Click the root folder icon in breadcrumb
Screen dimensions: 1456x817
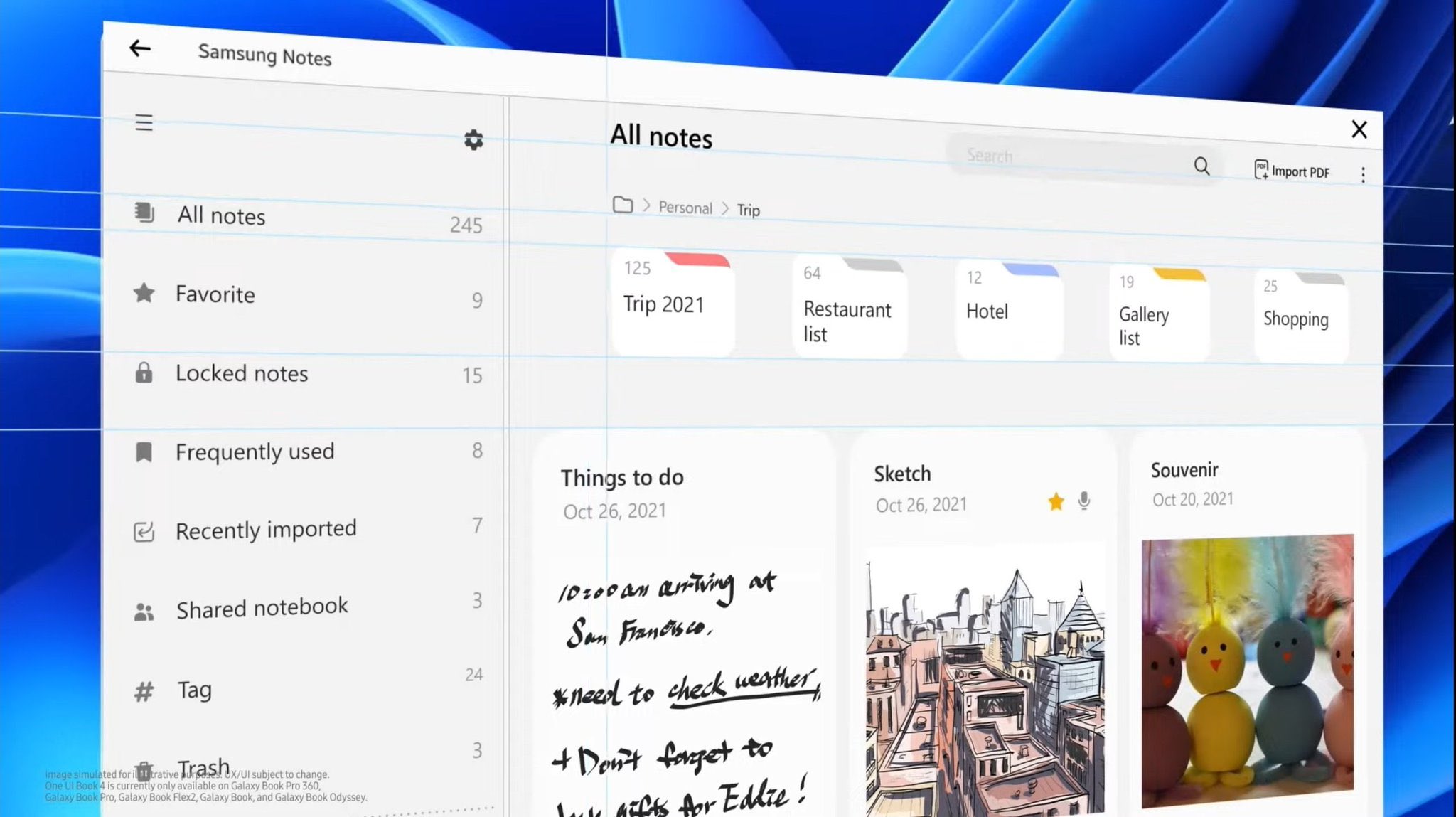[623, 205]
